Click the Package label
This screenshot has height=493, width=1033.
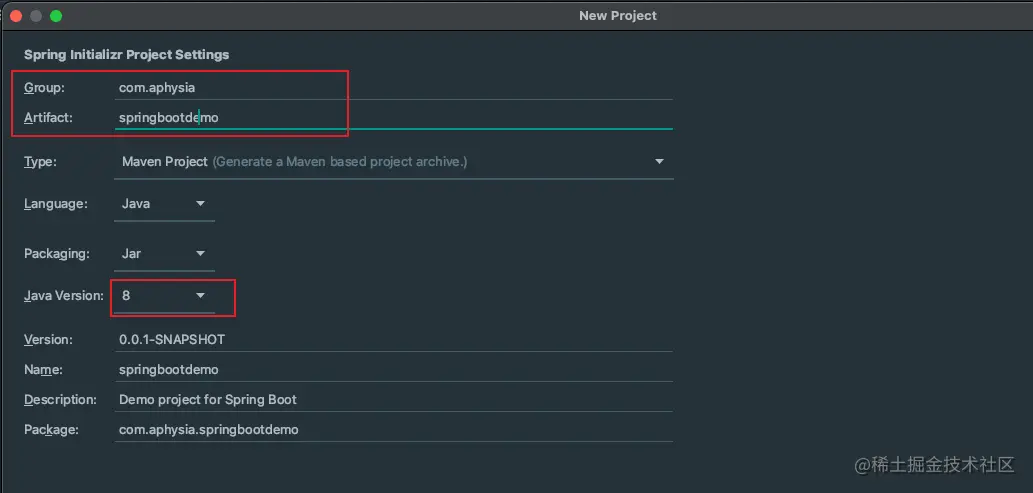pos(51,430)
